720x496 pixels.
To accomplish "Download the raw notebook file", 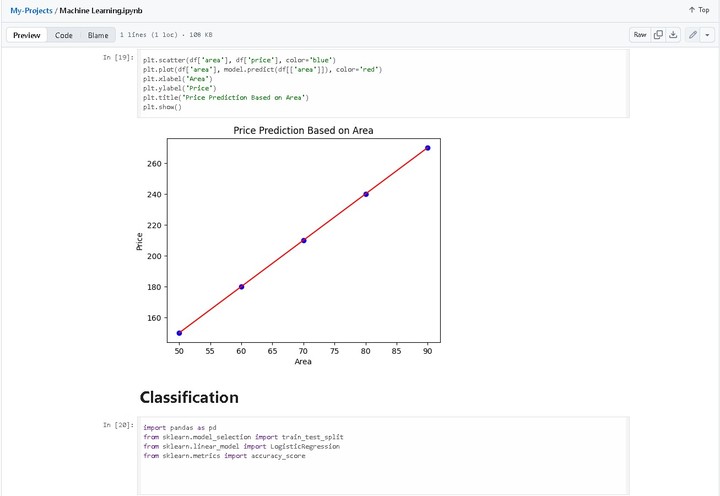I will coord(673,35).
